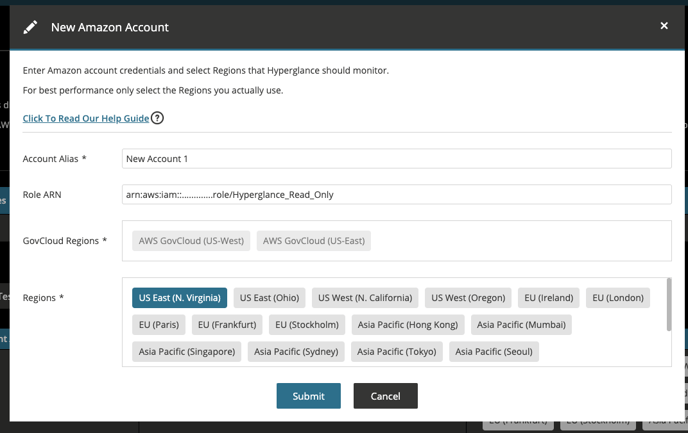Image resolution: width=688 pixels, height=433 pixels.
Task: Click the New Amazon Account title
Action: (x=110, y=27)
